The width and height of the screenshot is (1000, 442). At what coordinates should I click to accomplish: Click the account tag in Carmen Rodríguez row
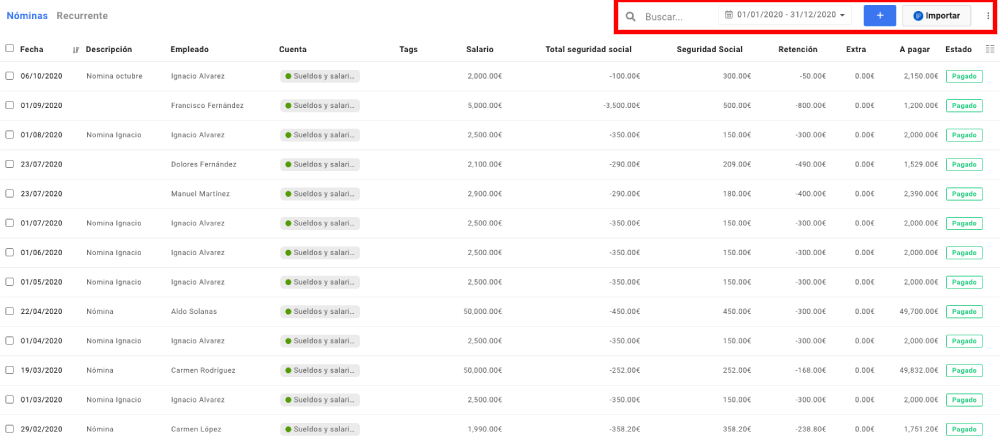[320, 370]
